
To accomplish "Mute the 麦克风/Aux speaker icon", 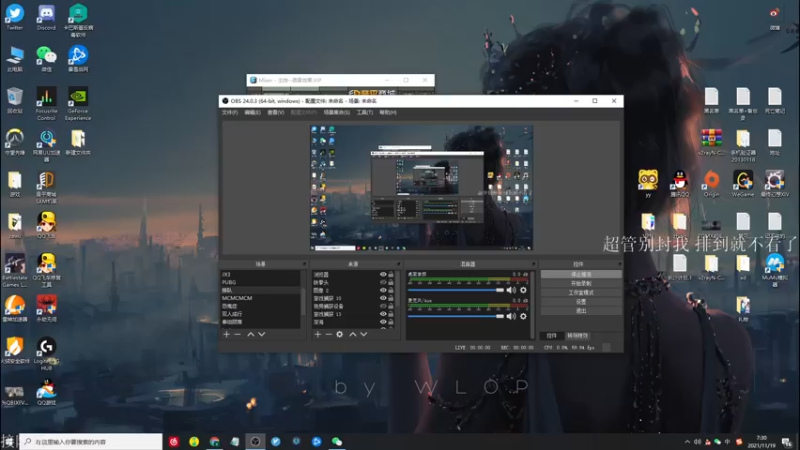I will [511, 316].
